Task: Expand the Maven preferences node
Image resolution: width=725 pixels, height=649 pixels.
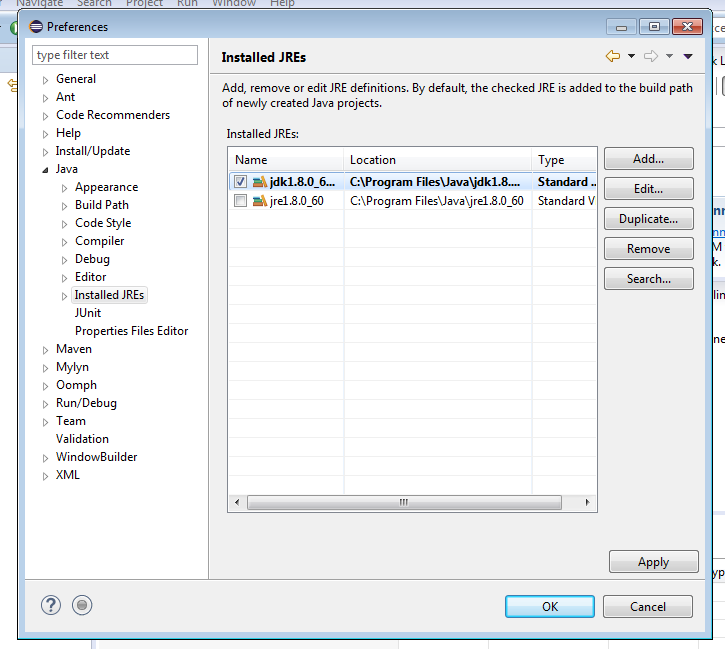Action: 45,350
